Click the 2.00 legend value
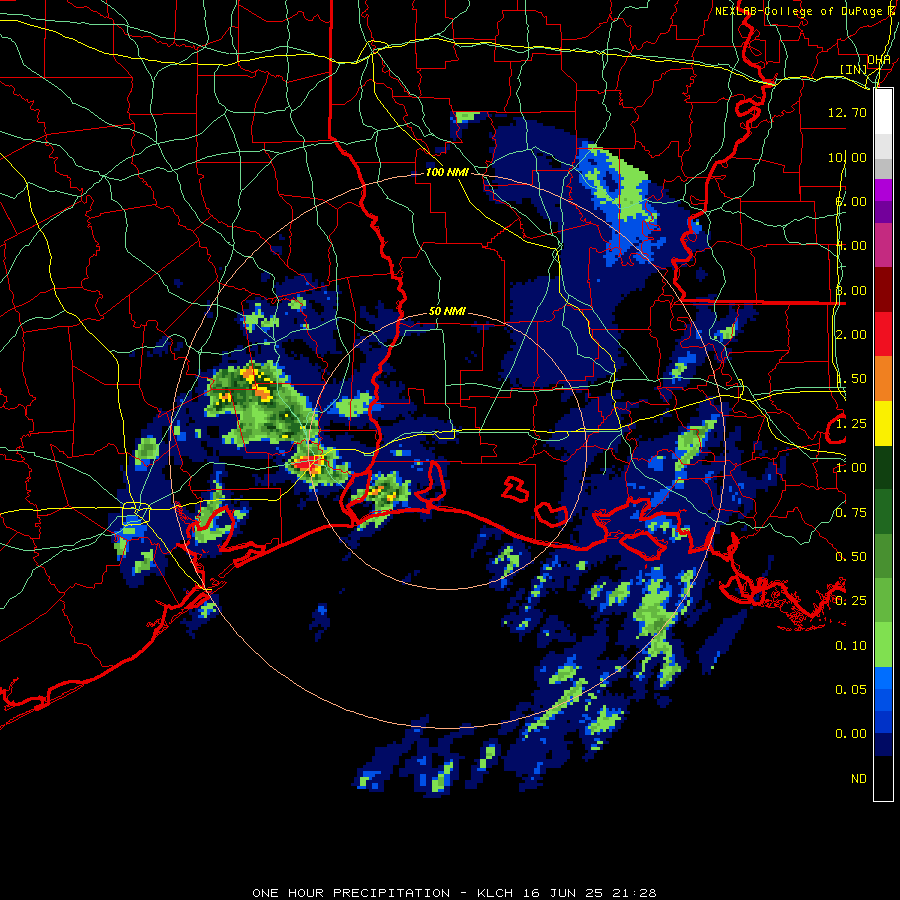This screenshot has width=900, height=900. coord(851,335)
